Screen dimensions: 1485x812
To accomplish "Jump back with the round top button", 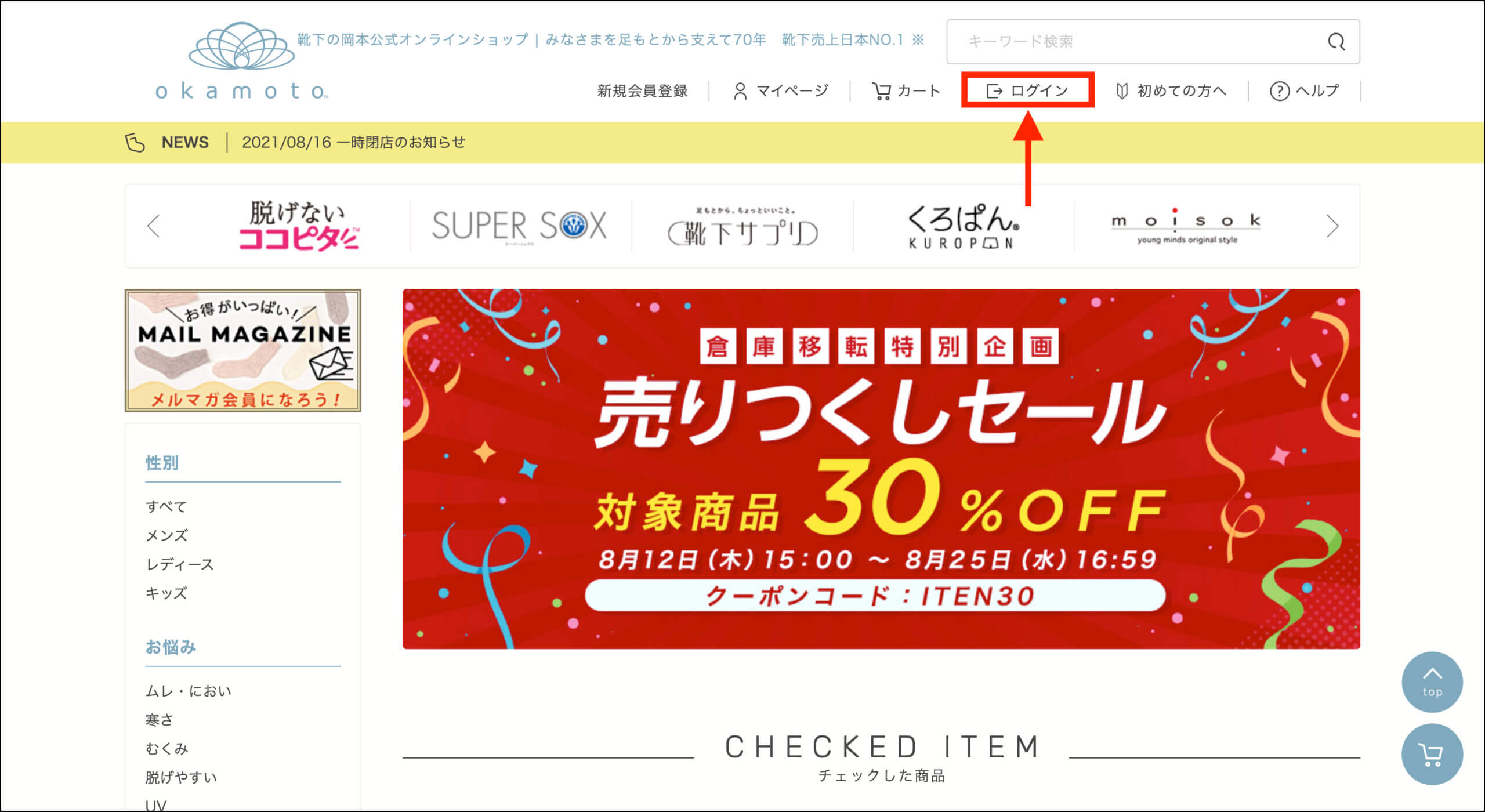I will [x=1432, y=681].
